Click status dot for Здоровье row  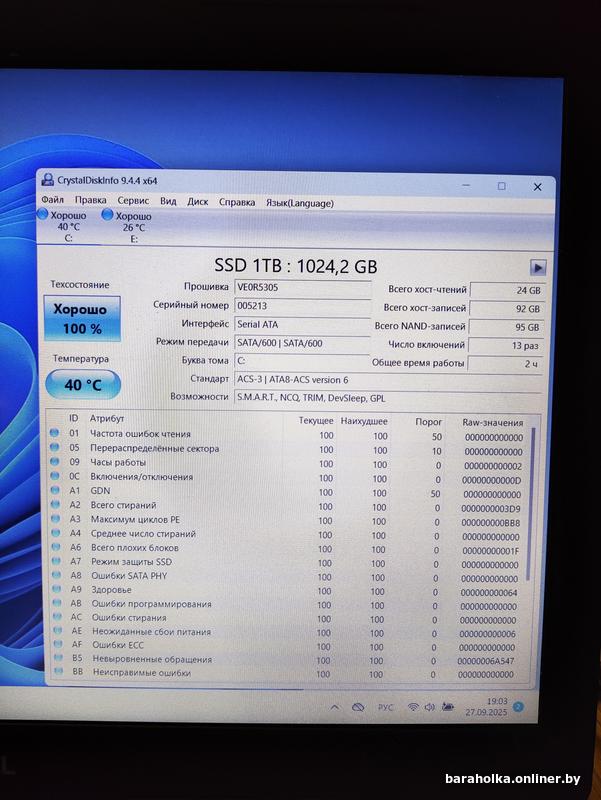click(x=57, y=589)
